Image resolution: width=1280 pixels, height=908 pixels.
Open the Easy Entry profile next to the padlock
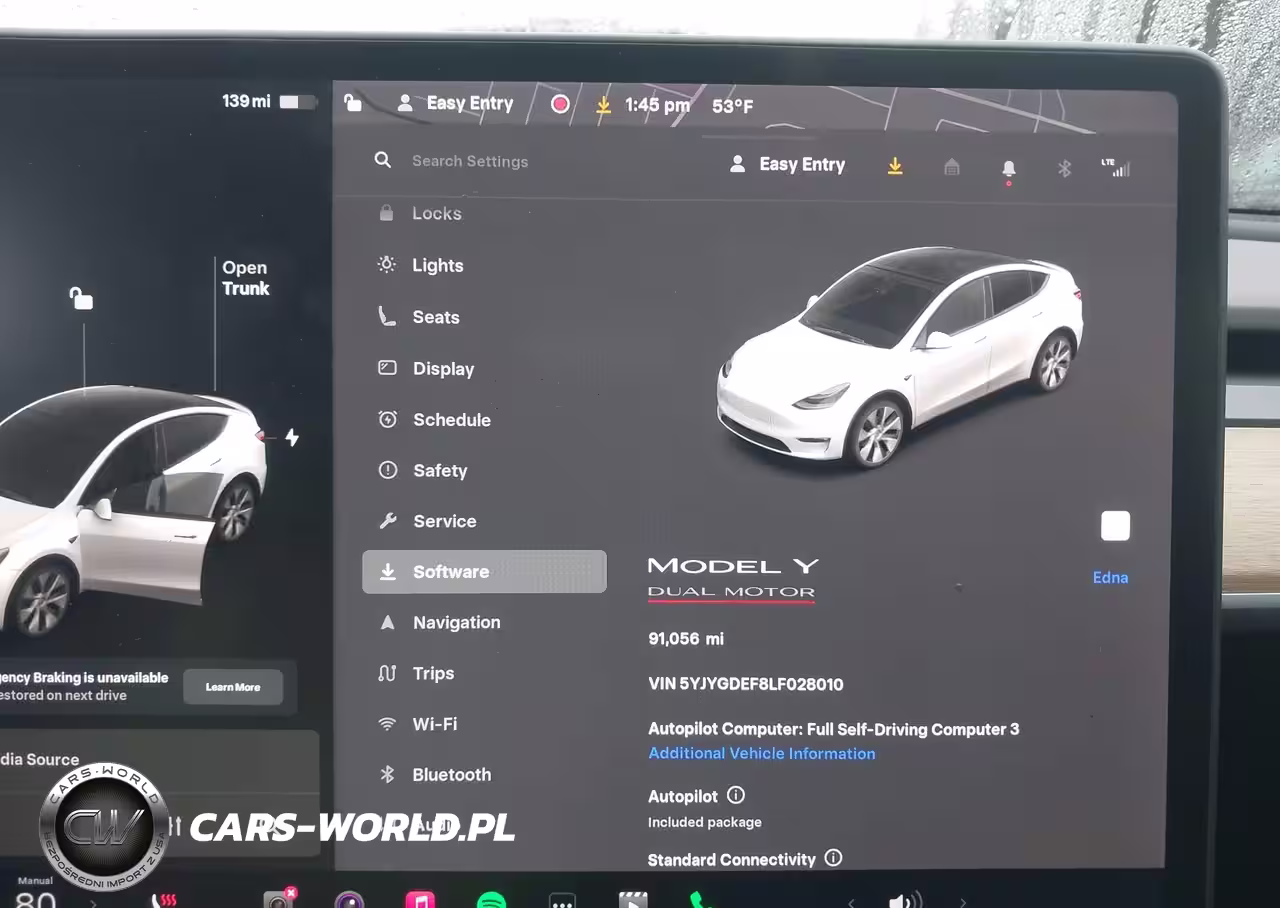click(x=456, y=103)
